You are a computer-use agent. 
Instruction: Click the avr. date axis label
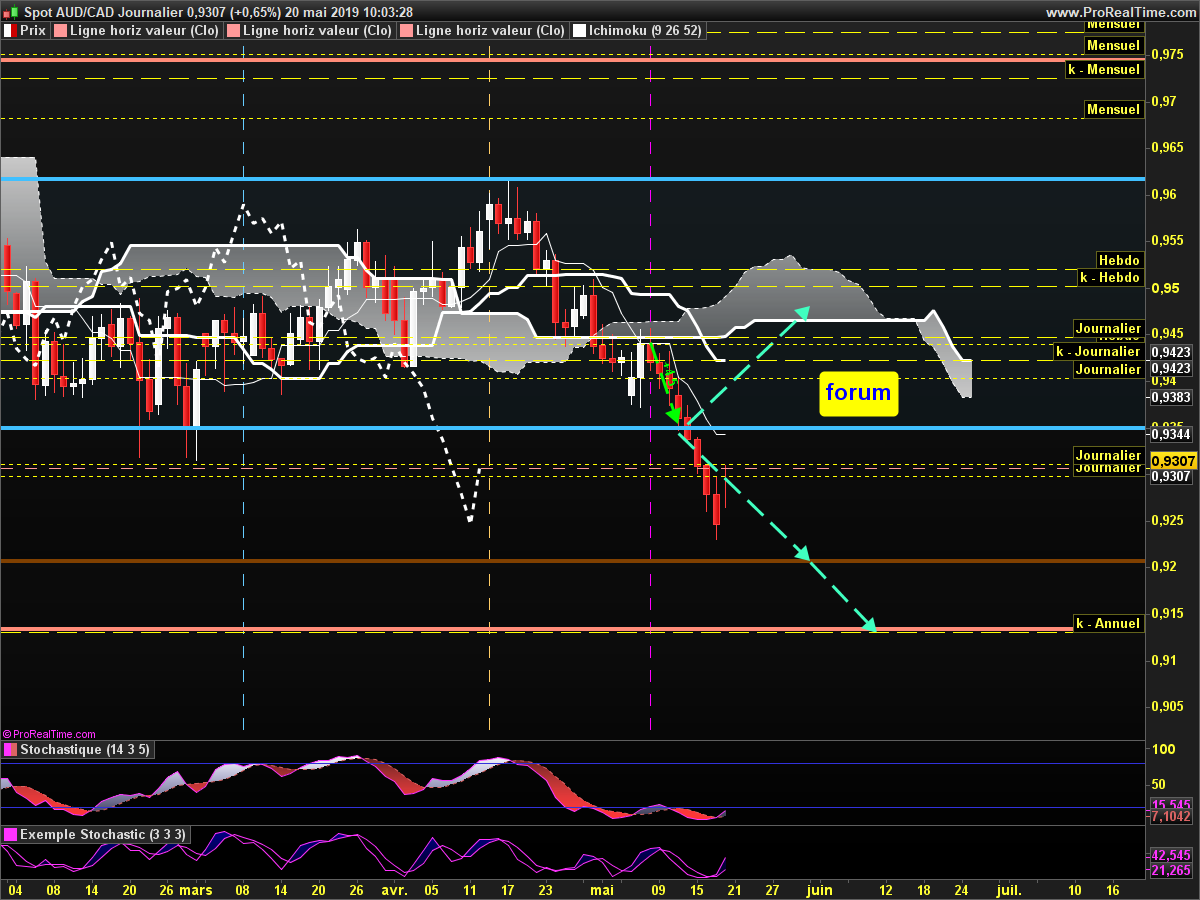(x=393, y=888)
